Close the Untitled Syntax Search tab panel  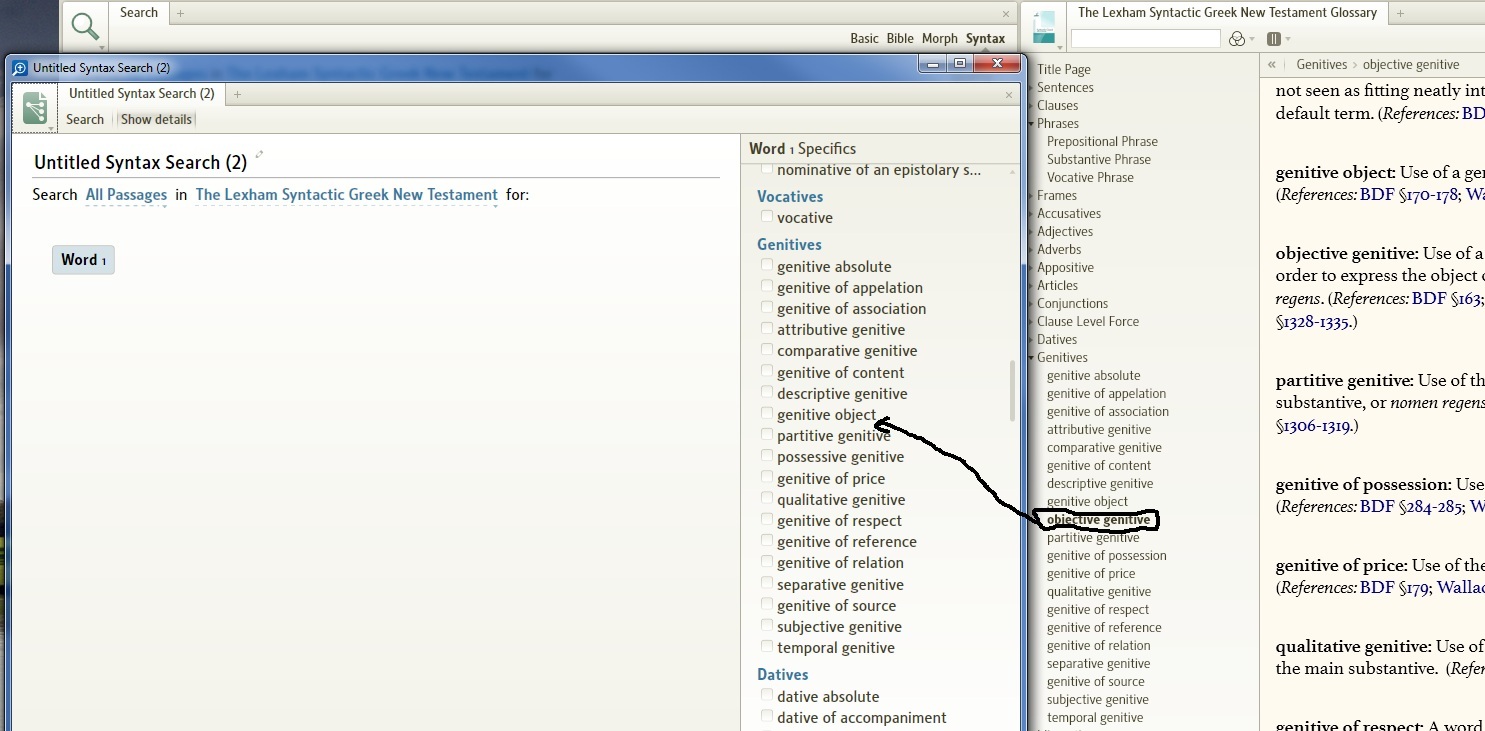pyautogui.click(x=1009, y=95)
